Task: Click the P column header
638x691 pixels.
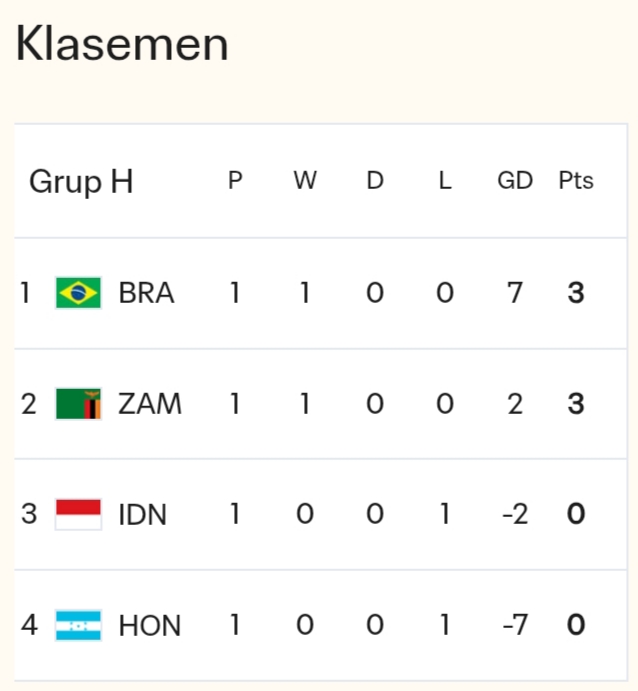Action: (x=235, y=181)
